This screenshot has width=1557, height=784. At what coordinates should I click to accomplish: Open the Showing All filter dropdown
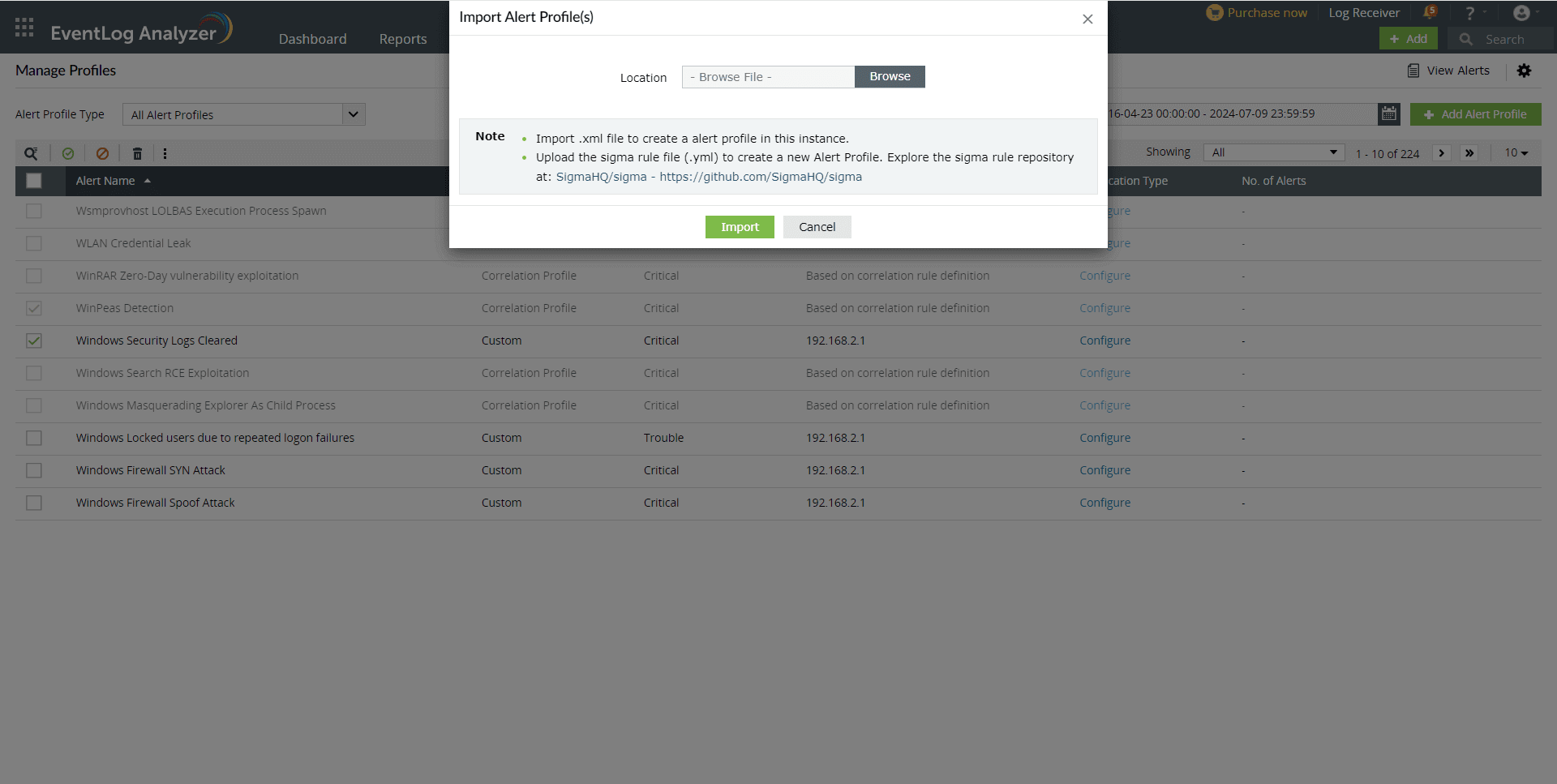pos(1272,152)
